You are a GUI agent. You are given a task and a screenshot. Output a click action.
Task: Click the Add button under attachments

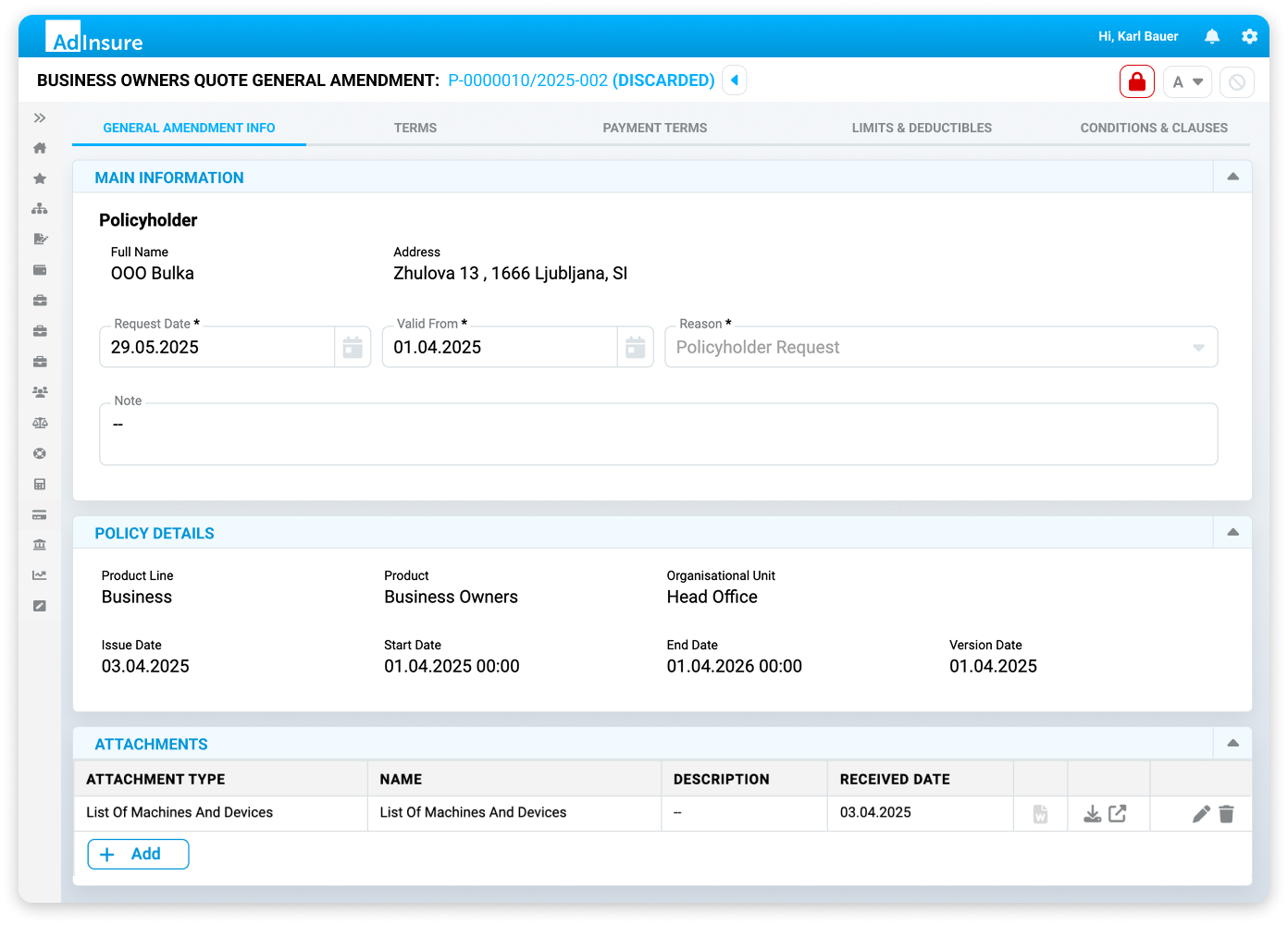click(x=138, y=854)
